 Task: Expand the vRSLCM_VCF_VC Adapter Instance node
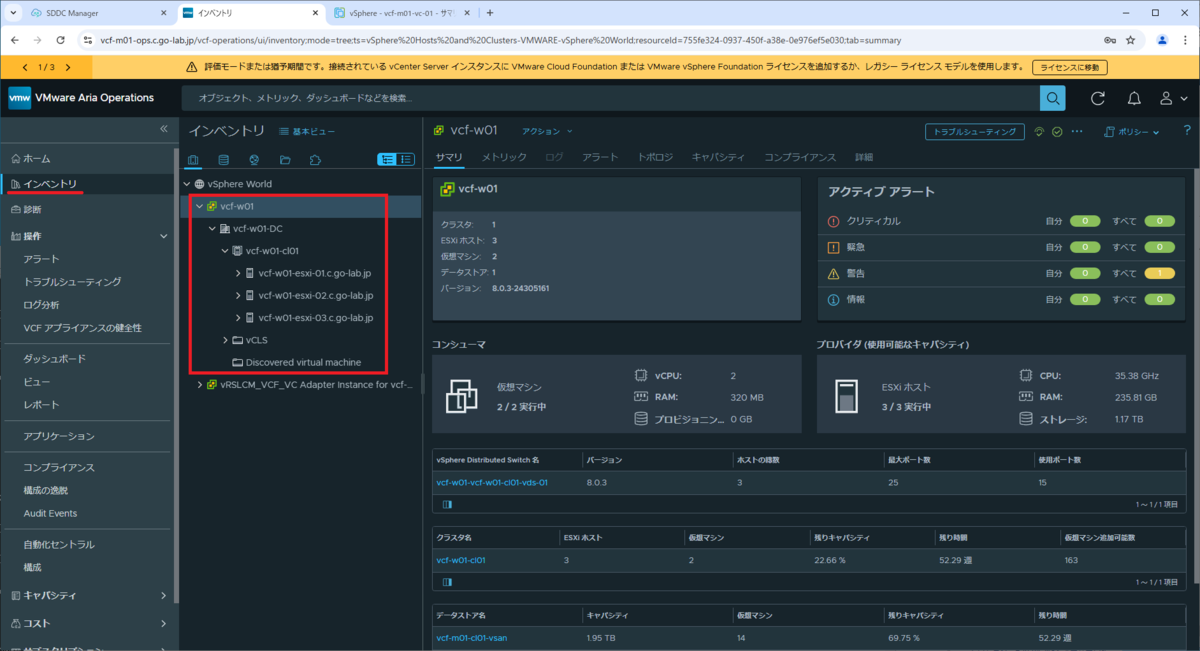[199, 384]
